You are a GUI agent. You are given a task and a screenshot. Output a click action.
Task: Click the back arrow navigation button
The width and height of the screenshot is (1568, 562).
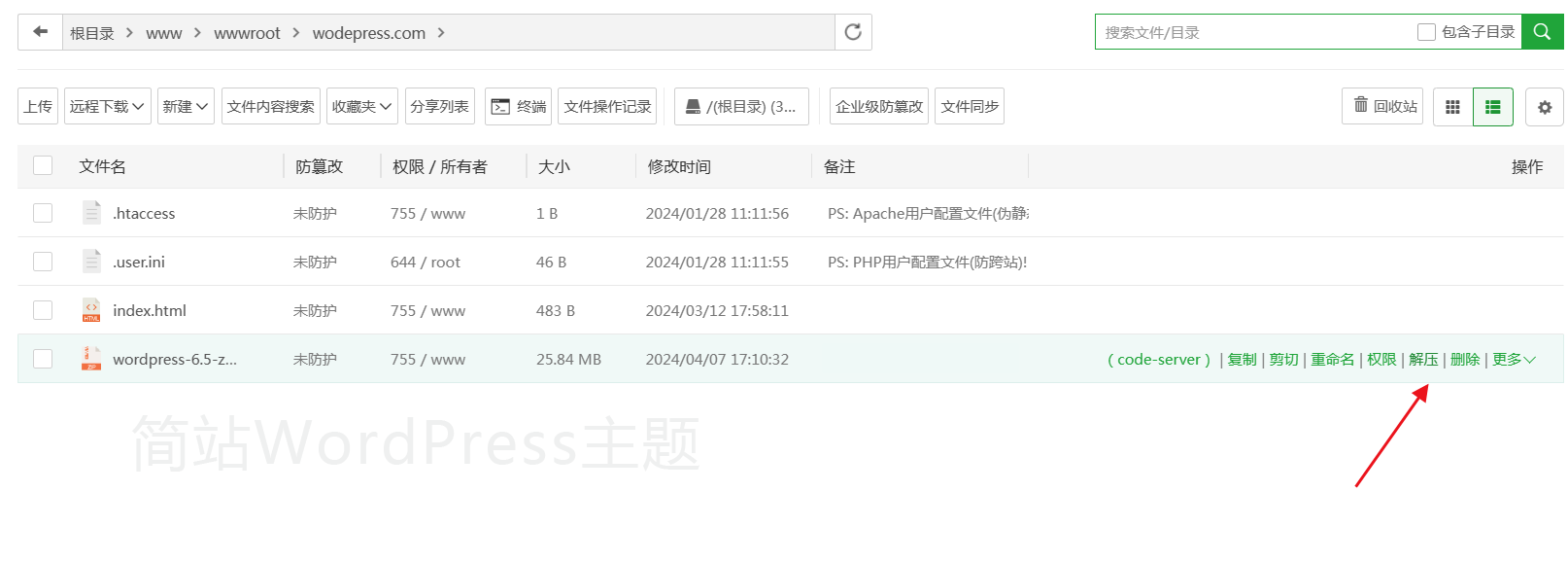point(40,32)
